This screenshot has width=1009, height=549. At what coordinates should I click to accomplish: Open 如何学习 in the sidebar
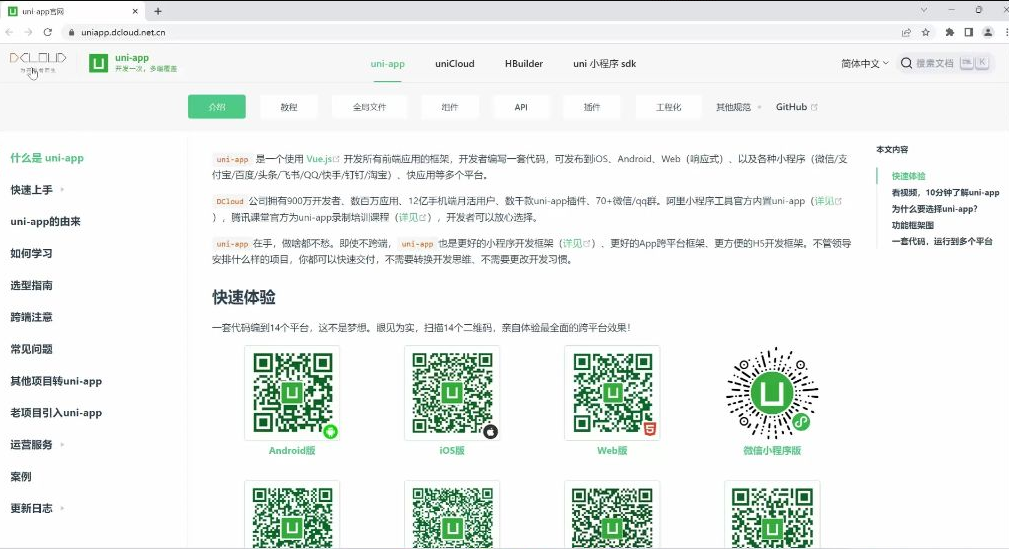tap(31, 254)
